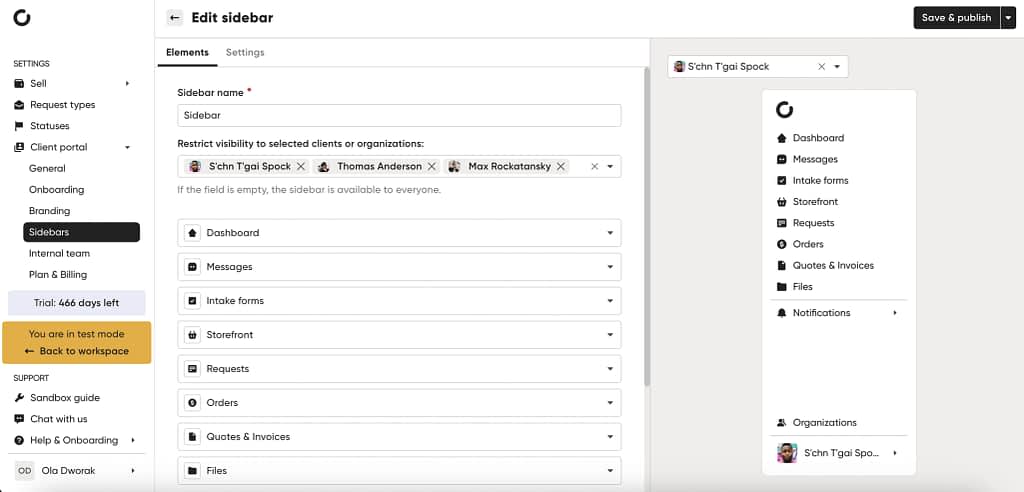The height and width of the screenshot is (492, 1024).
Task: Click the app logo in top-left corner
Action: pyautogui.click(x=22, y=18)
